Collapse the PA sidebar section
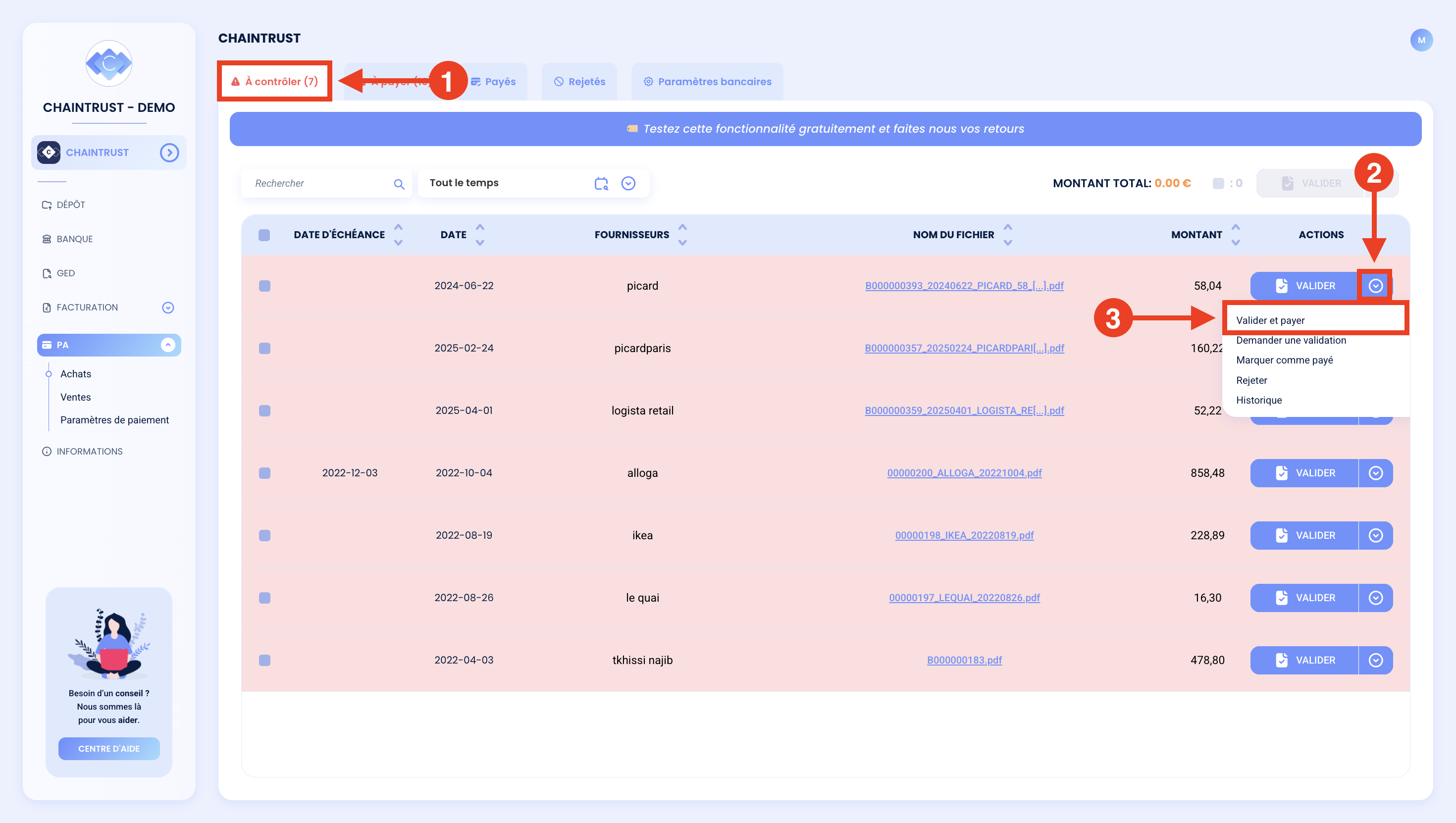This screenshot has width=1456, height=823. 168,345
